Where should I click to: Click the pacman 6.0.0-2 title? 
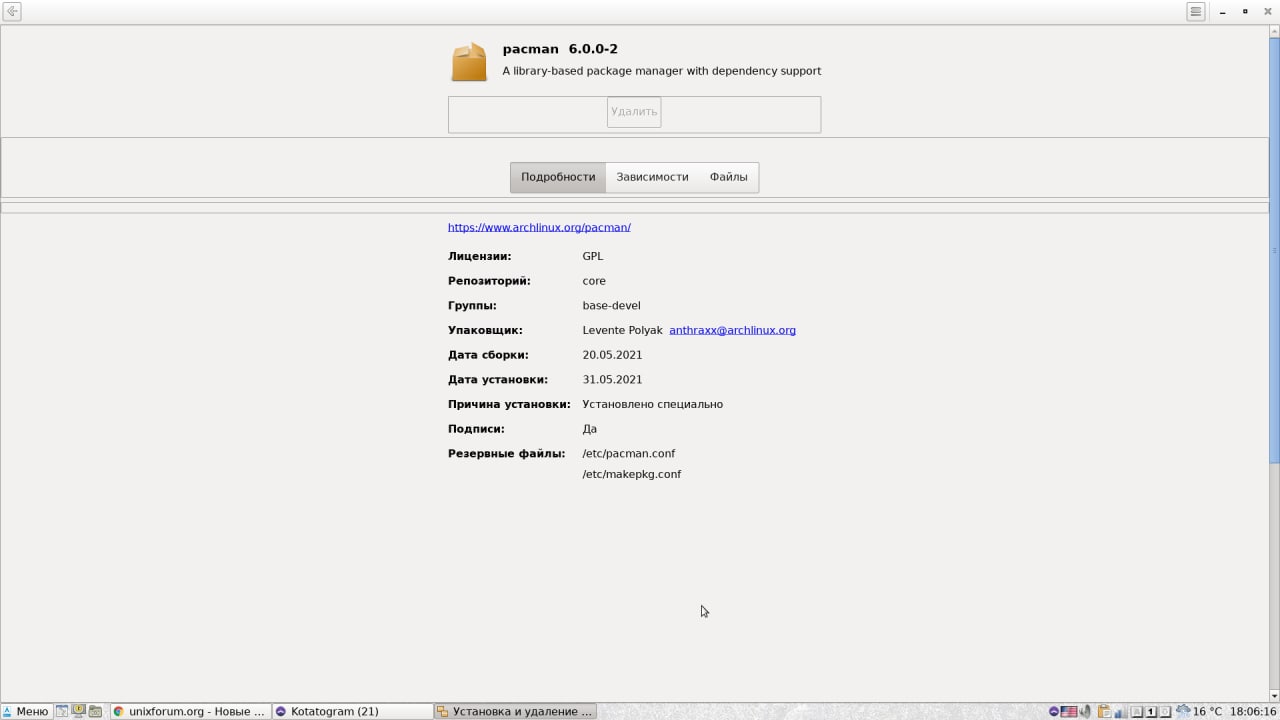[560, 49]
